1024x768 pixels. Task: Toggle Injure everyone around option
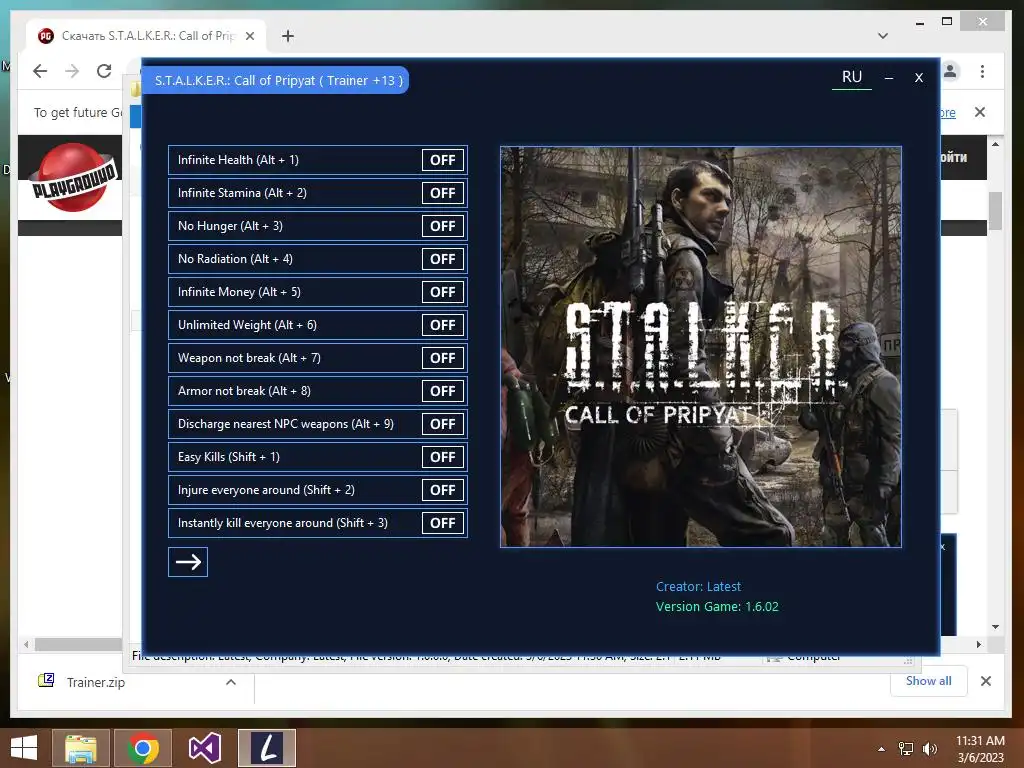tap(443, 490)
